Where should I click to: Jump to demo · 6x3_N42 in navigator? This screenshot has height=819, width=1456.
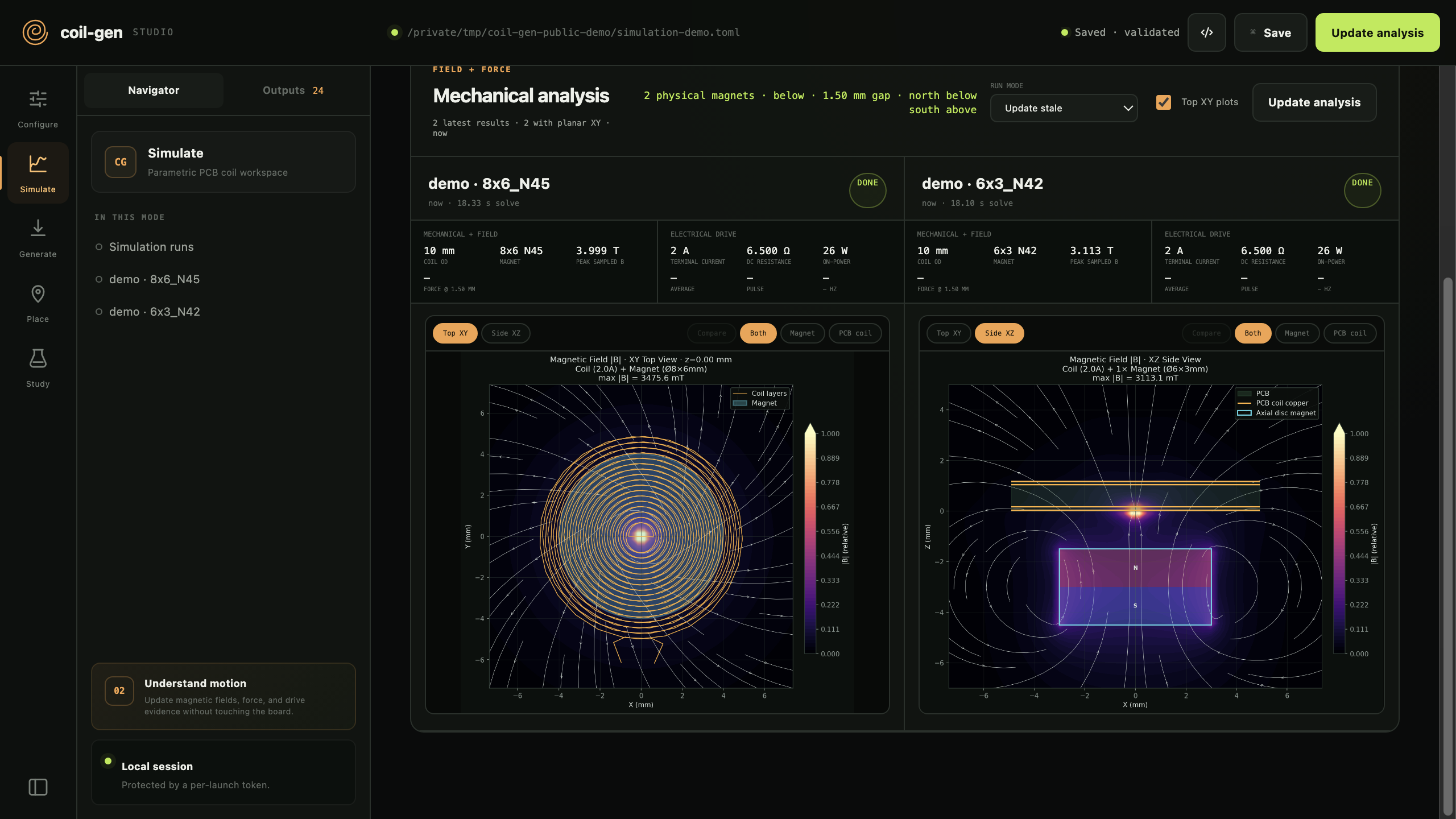click(x=154, y=312)
